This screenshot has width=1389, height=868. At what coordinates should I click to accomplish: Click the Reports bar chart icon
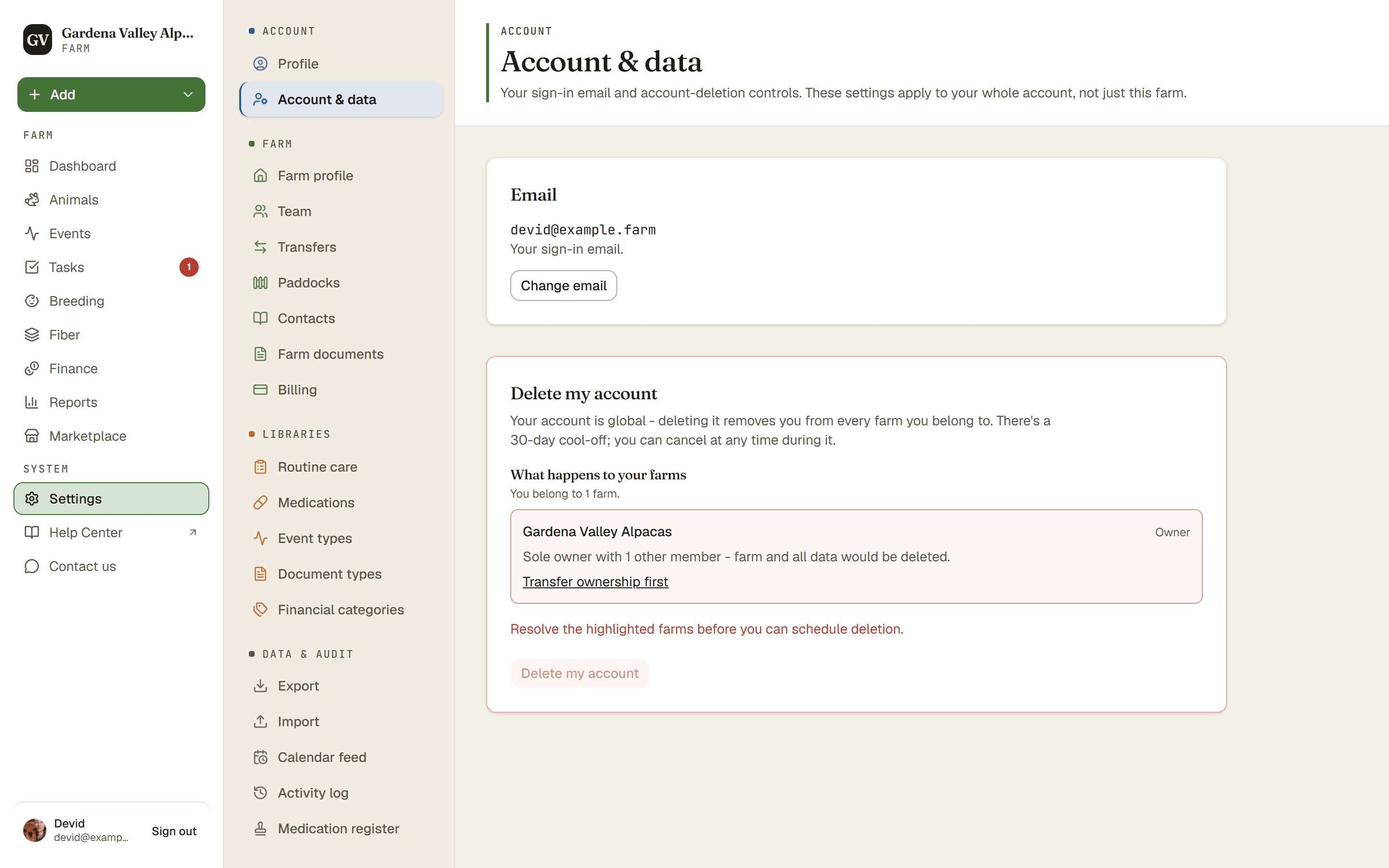[31, 403]
